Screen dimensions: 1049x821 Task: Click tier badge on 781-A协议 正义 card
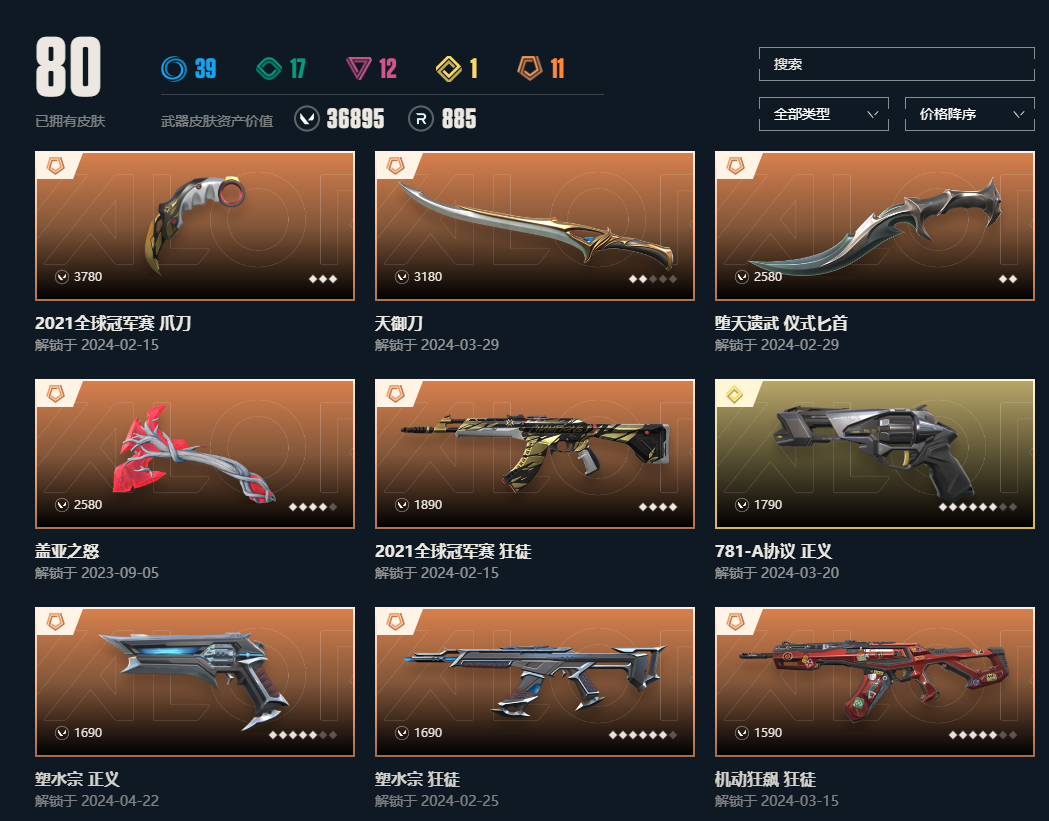point(735,395)
